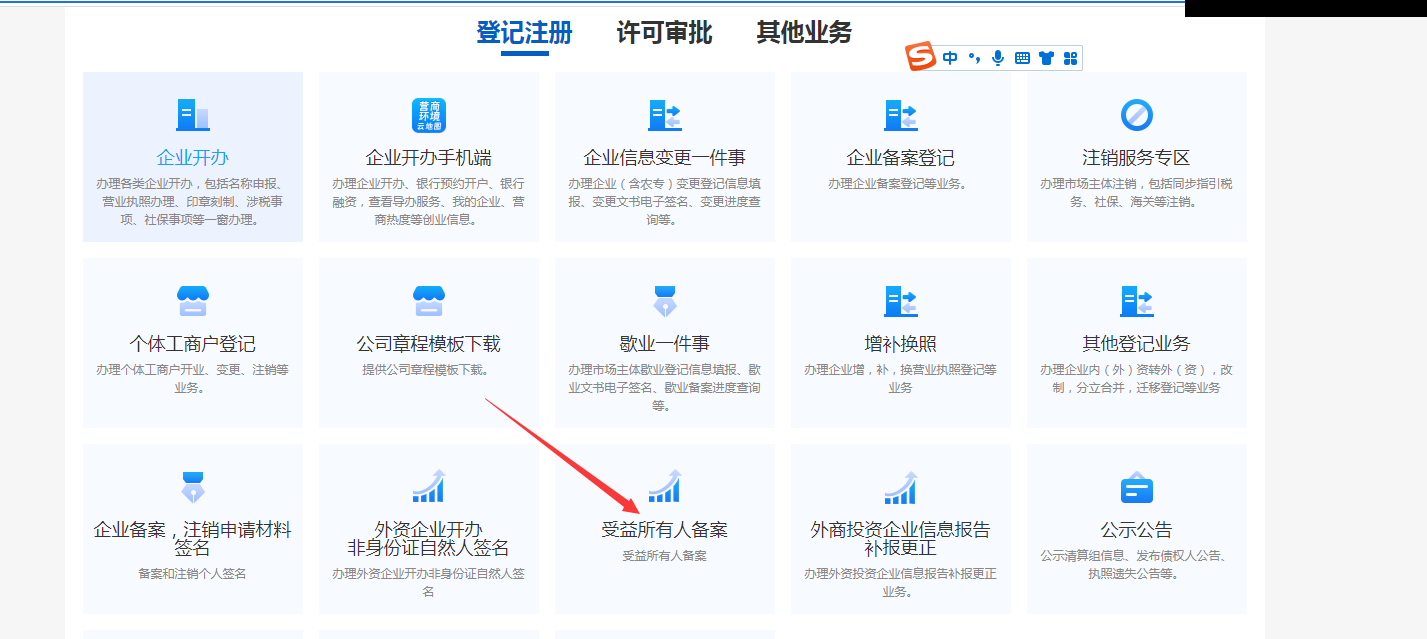Click the 企业信息变更一件事 icon
Viewport: 1427px width, 639px height.
(664, 115)
